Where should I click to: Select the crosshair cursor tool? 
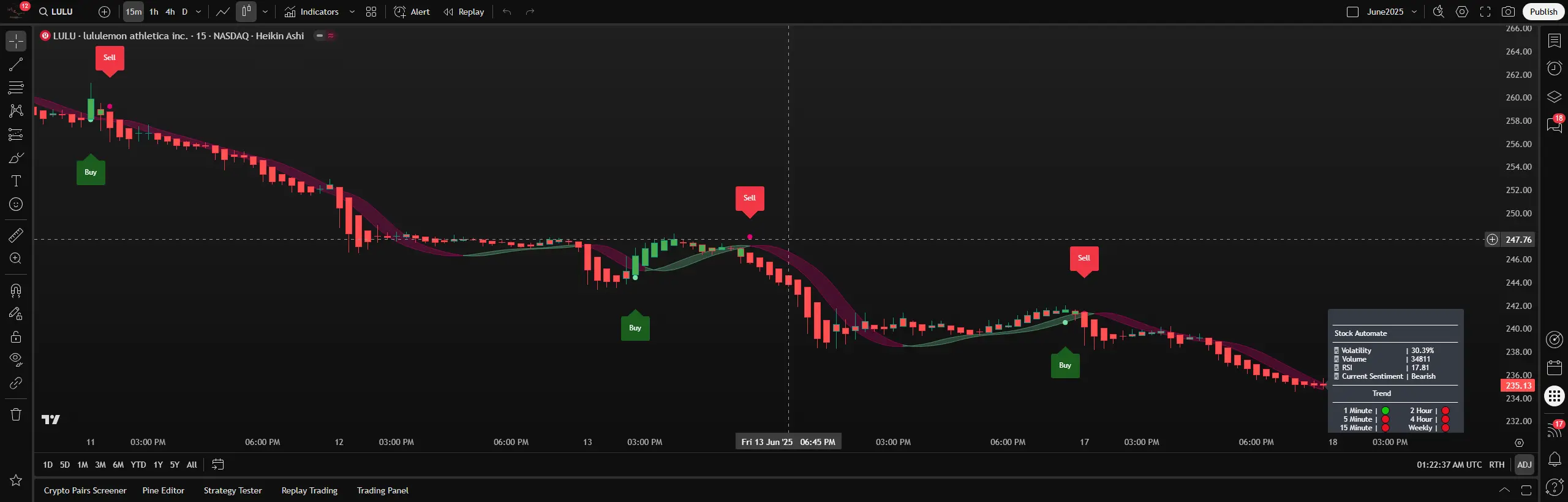16,41
